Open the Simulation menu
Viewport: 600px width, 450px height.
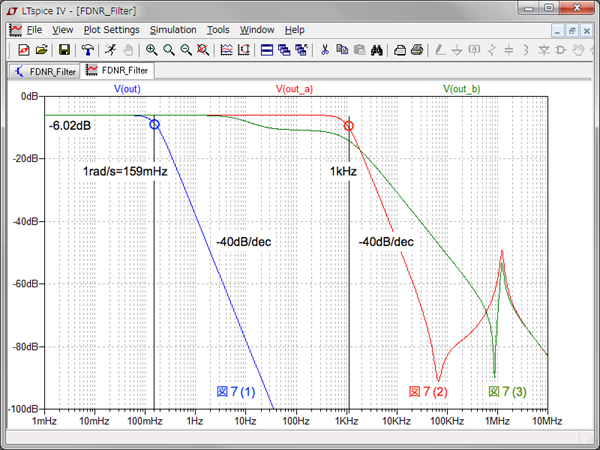173,30
